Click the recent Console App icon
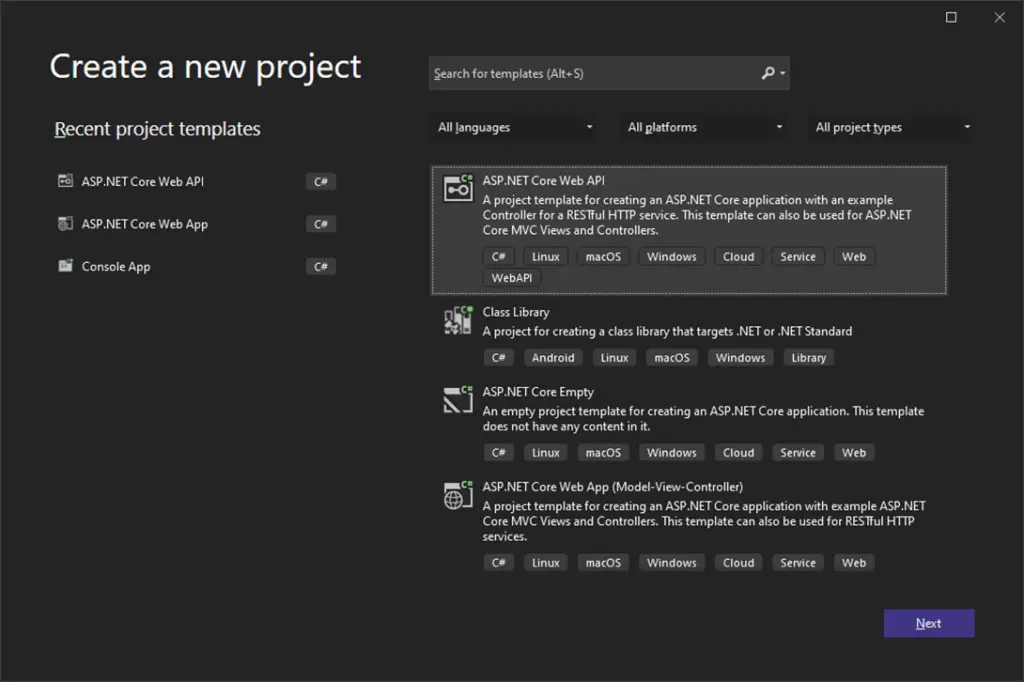The width and height of the screenshot is (1024, 682). [x=65, y=265]
